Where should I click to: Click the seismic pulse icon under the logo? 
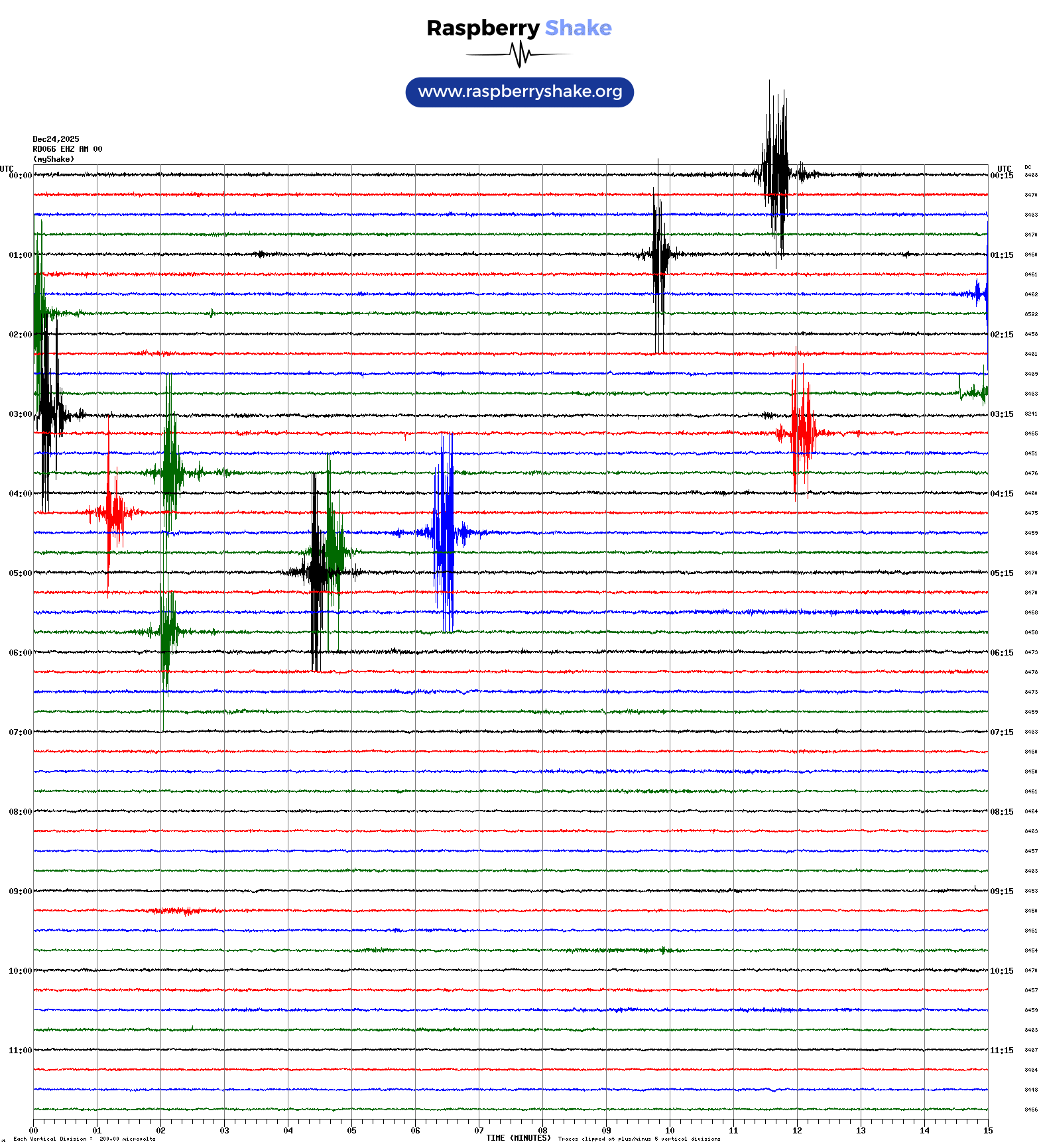tap(521, 54)
